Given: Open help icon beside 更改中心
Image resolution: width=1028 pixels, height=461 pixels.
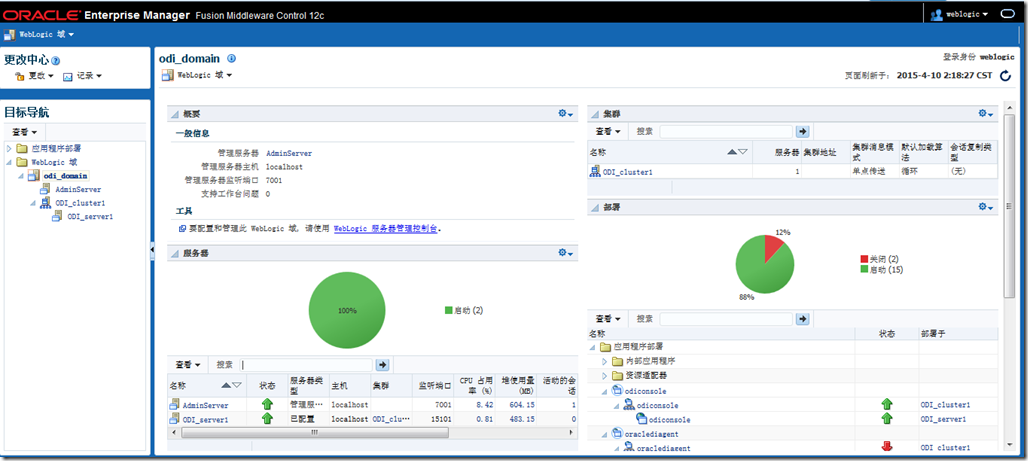Looking at the screenshot, I should pos(56,61).
